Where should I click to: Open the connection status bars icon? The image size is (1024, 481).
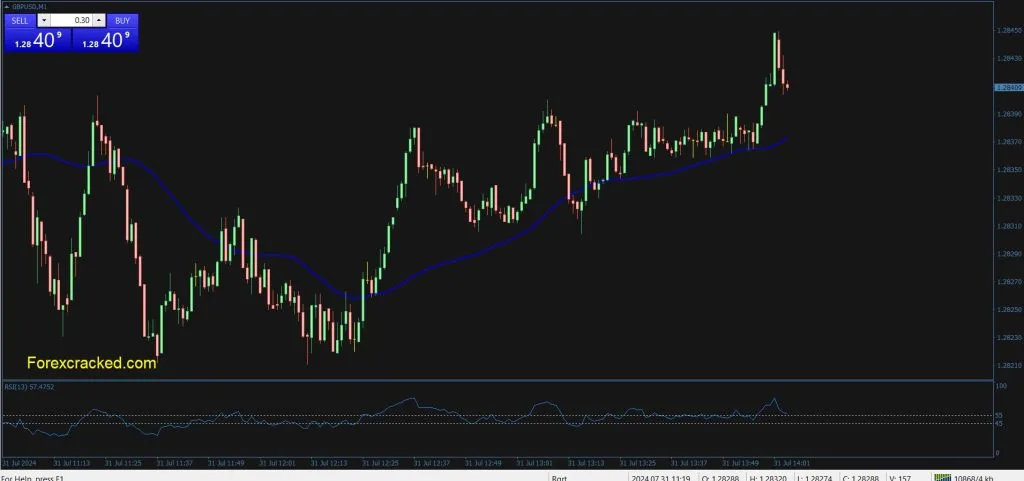[942, 477]
